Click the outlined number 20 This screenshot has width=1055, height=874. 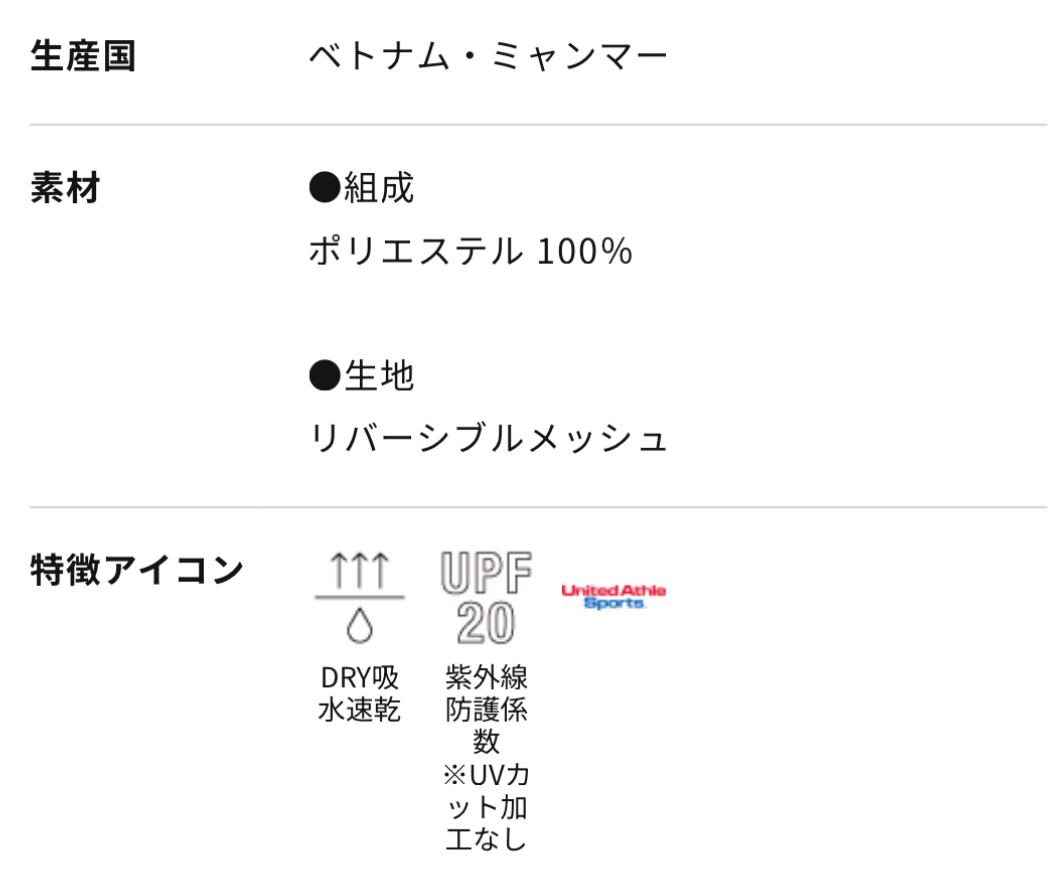click(486, 624)
